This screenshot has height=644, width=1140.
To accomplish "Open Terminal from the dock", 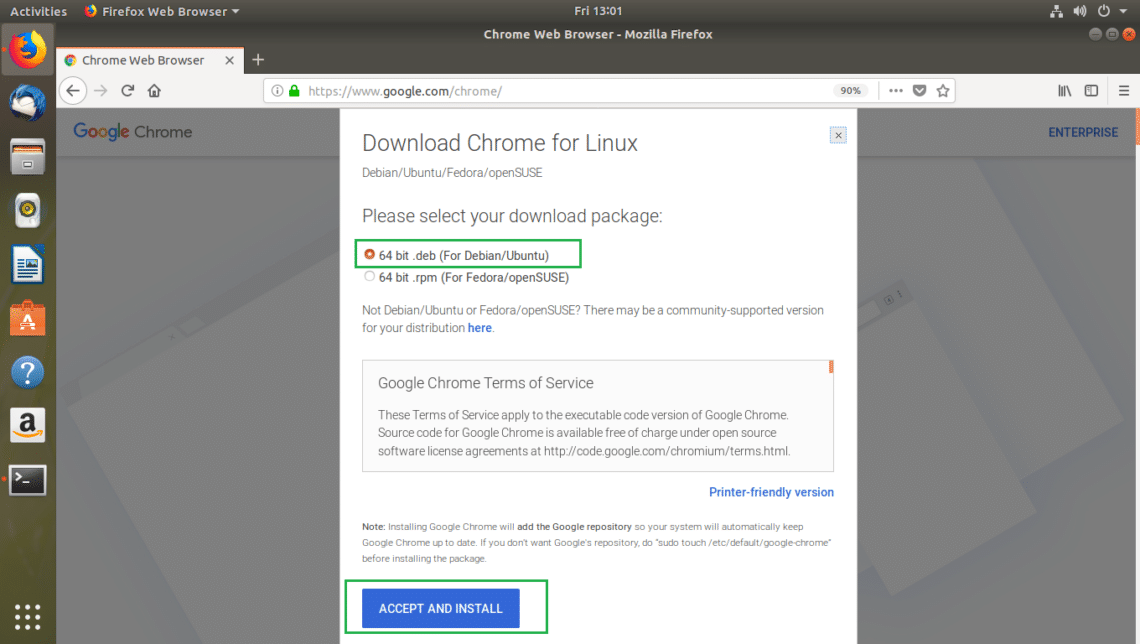I will click(28, 481).
